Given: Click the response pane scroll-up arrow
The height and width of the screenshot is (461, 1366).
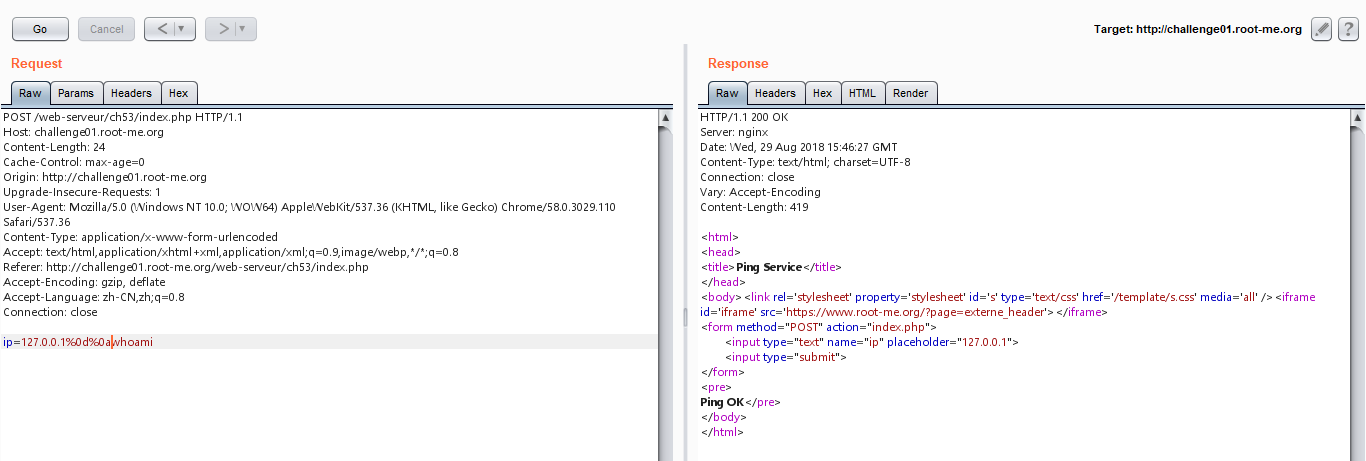Looking at the screenshot, I should click(x=1357, y=118).
